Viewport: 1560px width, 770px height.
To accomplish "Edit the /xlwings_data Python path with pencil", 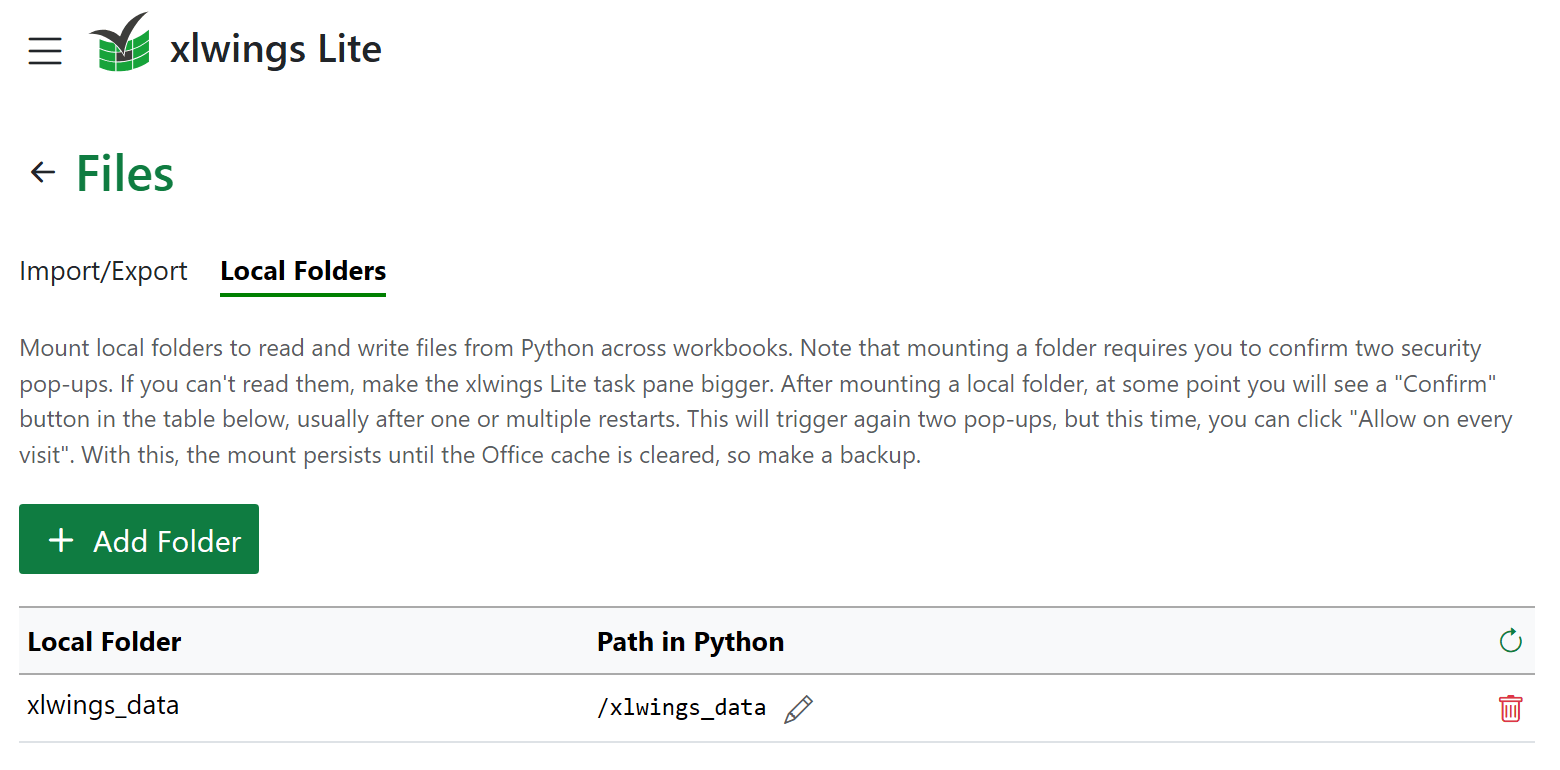I will coord(798,709).
